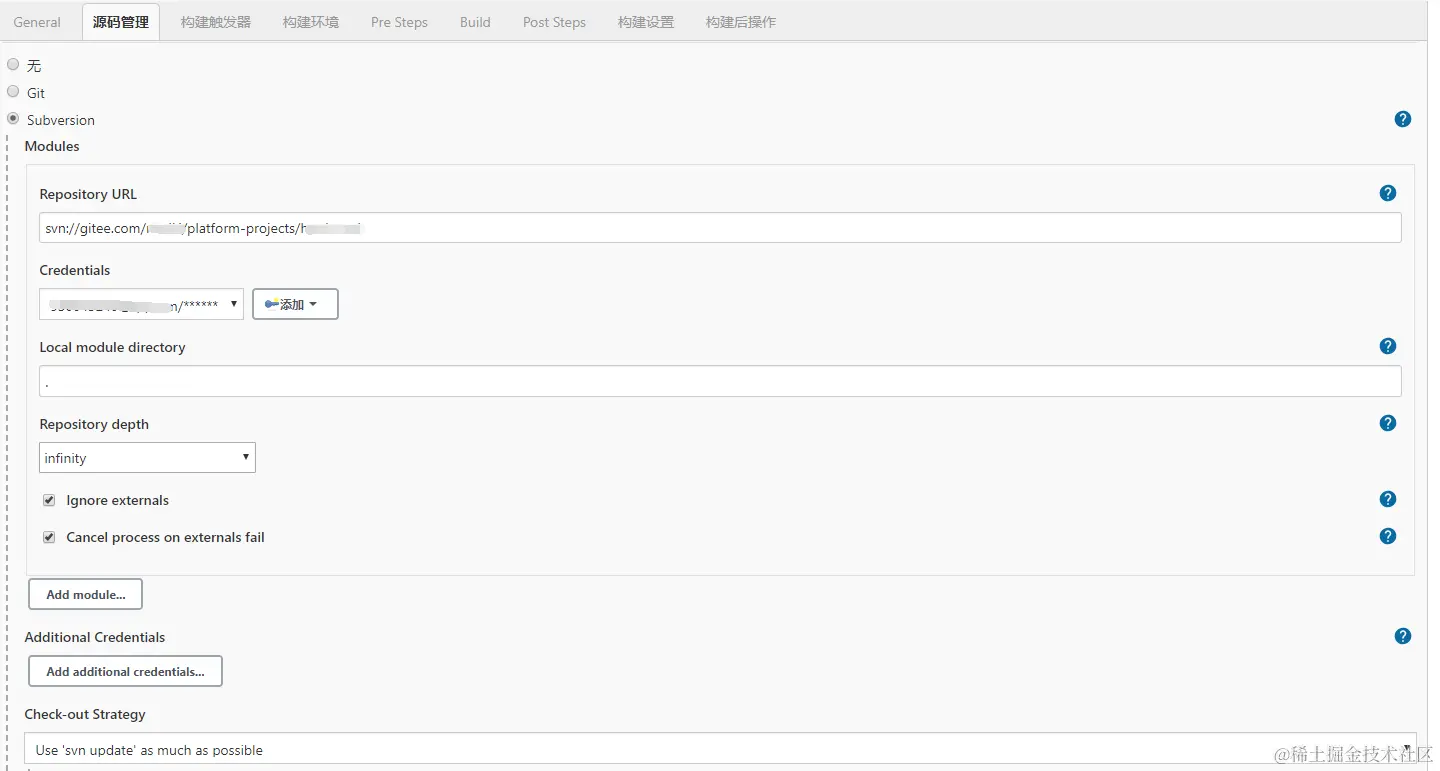This screenshot has width=1440, height=771.
Task: Toggle Cancel process on externals fail checkbox
Action: pyautogui.click(x=49, y=537)
